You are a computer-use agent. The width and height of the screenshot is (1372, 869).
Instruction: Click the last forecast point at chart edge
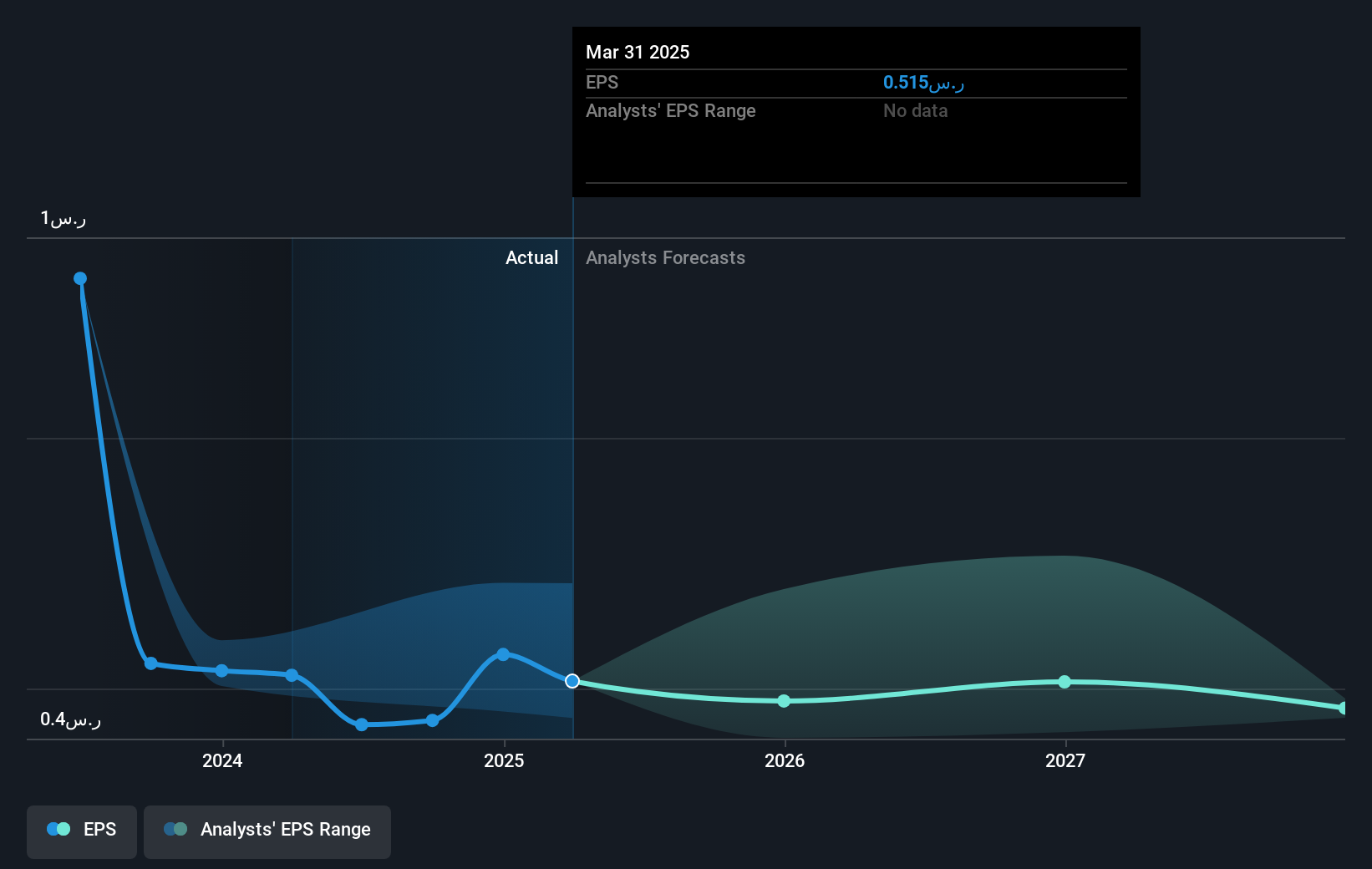(x=1343, y=709)
